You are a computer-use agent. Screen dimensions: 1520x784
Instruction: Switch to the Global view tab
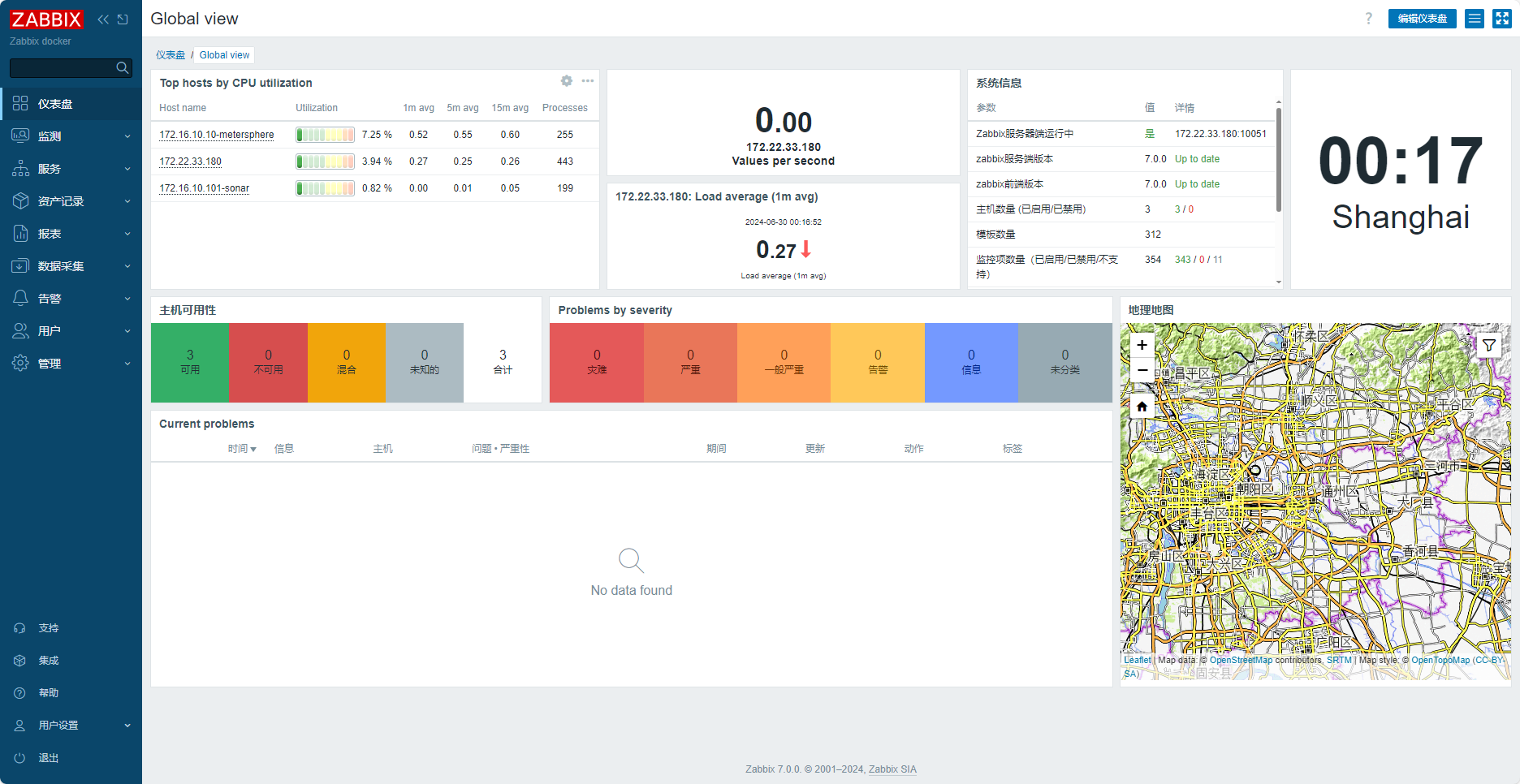point(225,54)
